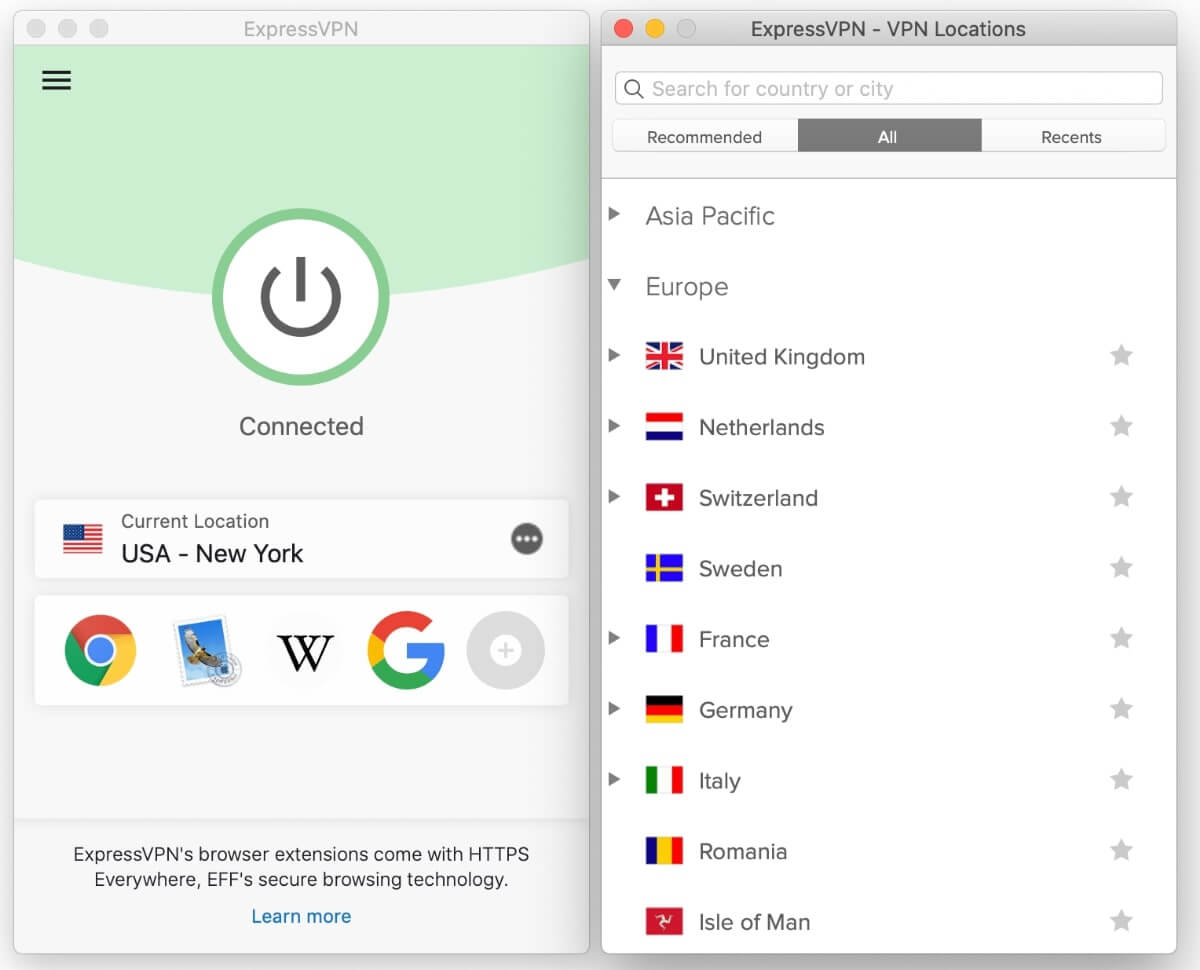
Task: Open the hamburger menu
Action: click(56, 80)
